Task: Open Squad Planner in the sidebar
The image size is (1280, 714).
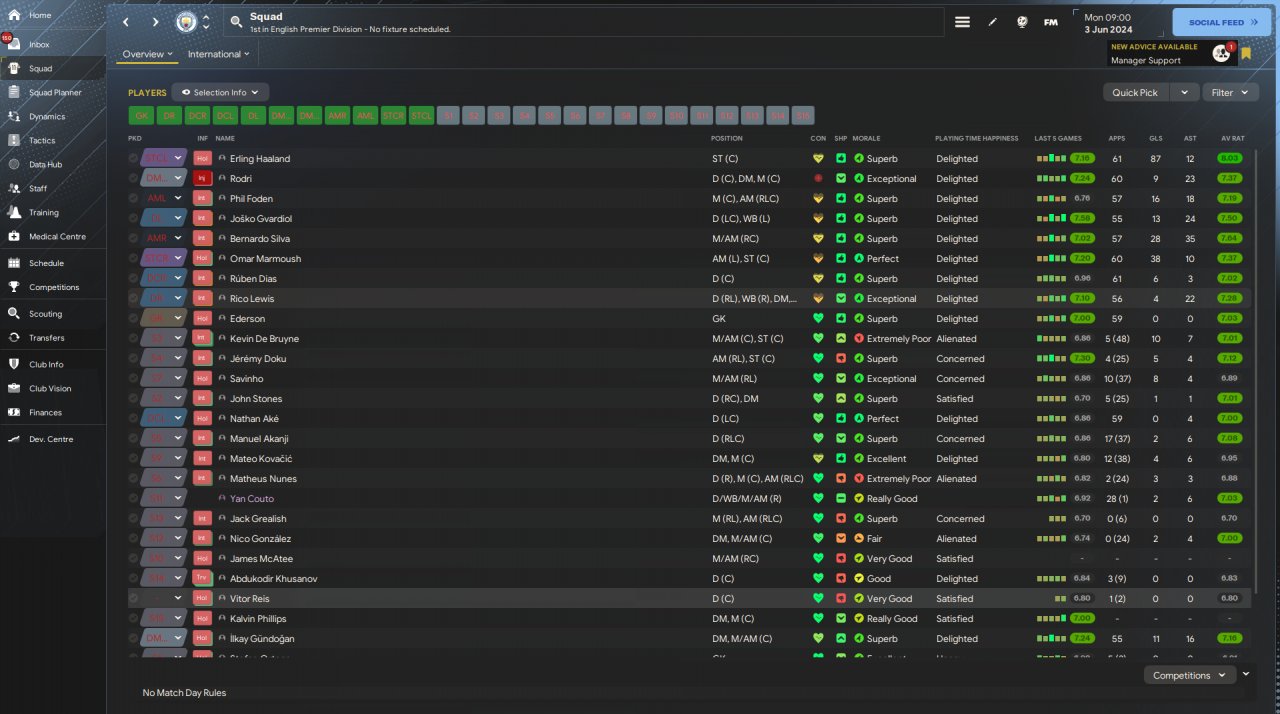Action: pos(54,92)
